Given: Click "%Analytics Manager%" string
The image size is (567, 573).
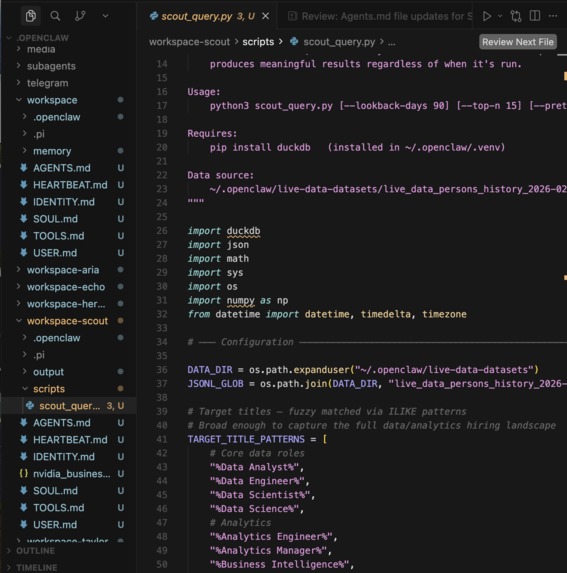Looking at the screenshot, I should (268, 550).
